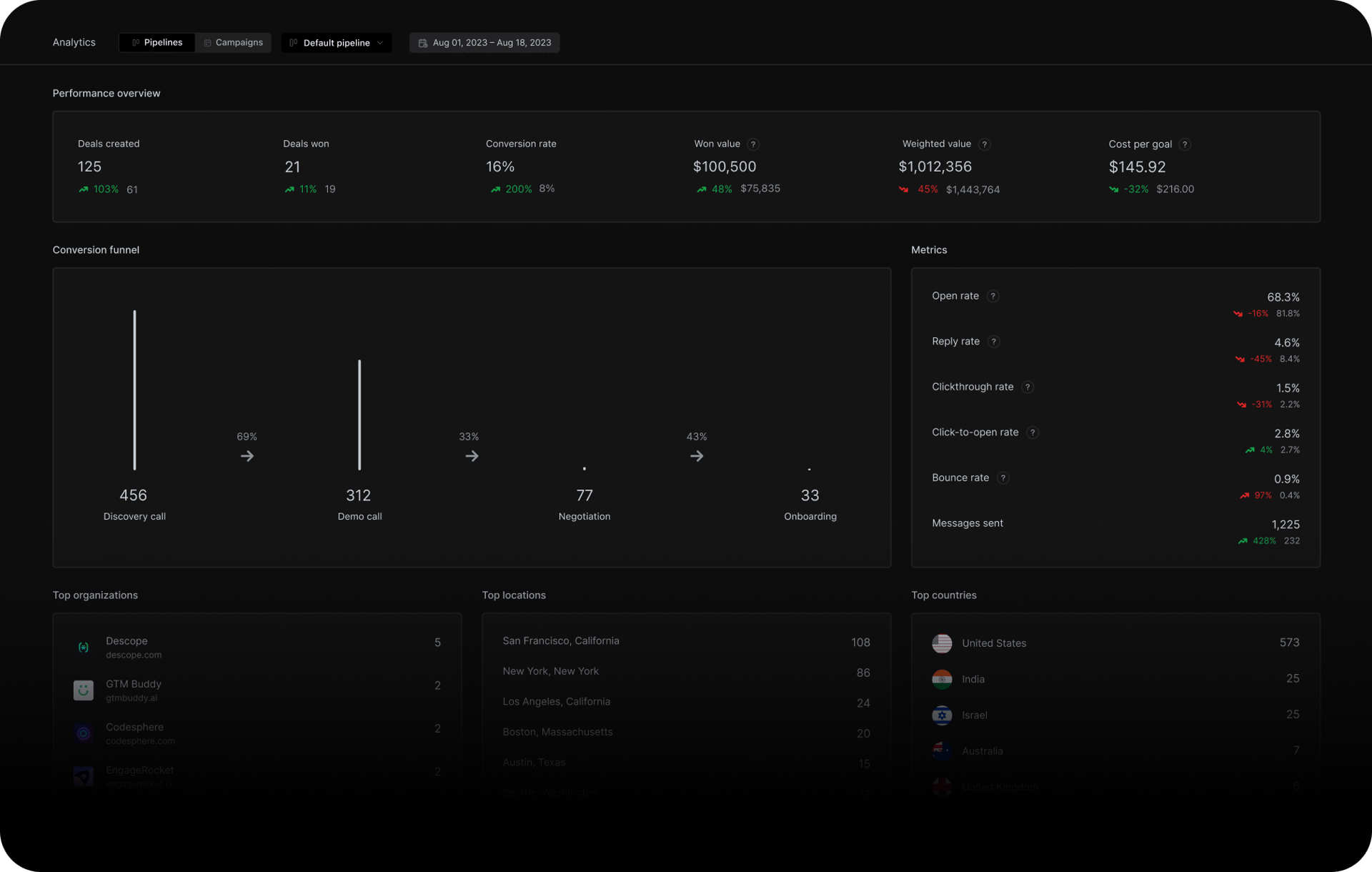Click the Won value amount $100,500
This screenshot has height=872, width=1372.
(x=725, y=167)
